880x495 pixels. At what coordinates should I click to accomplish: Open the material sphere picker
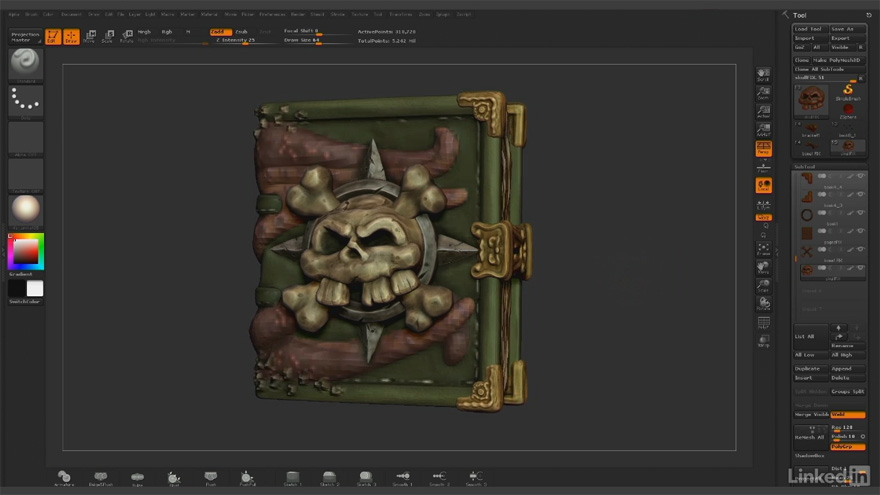[x=25, y=210]
